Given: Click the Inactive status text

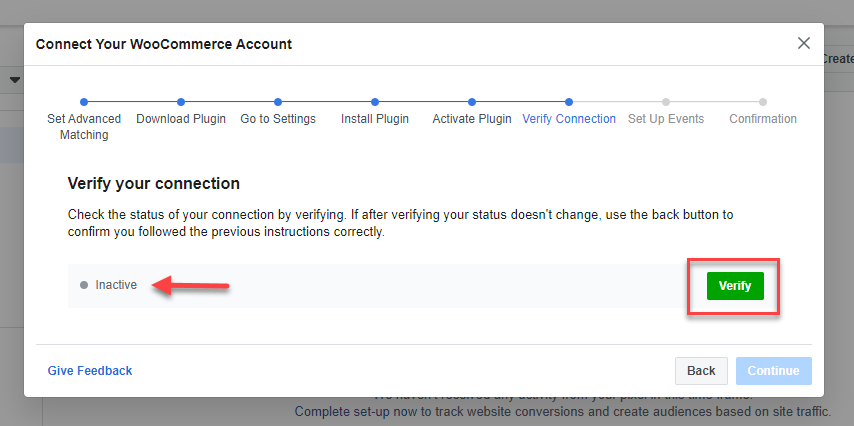Looking at the screenshot, I should (116, 285).
